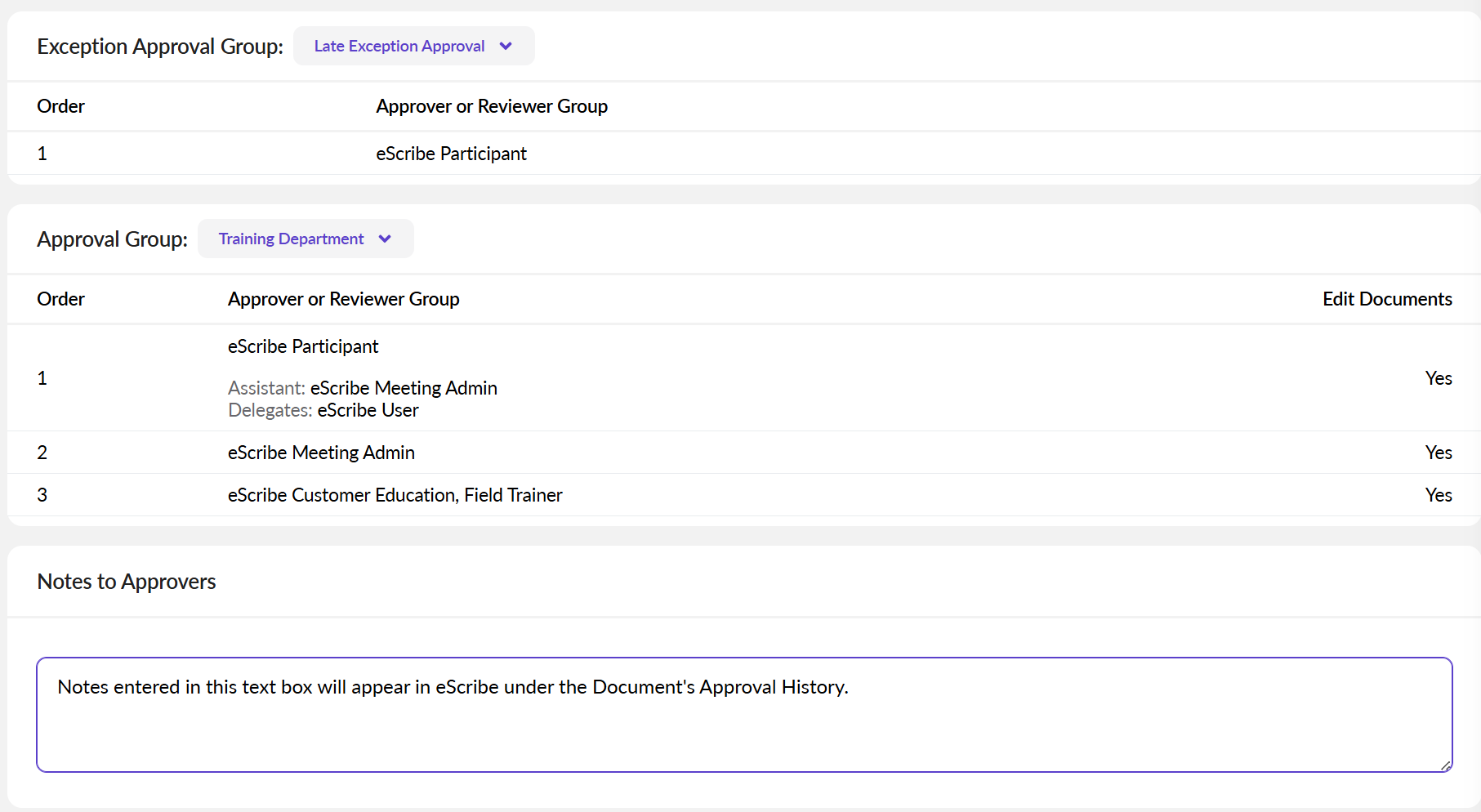Toggle Edit Documents Yes for order 1
The width and height of the screenshot is (1481, 812).
(x=1438, y=378)
